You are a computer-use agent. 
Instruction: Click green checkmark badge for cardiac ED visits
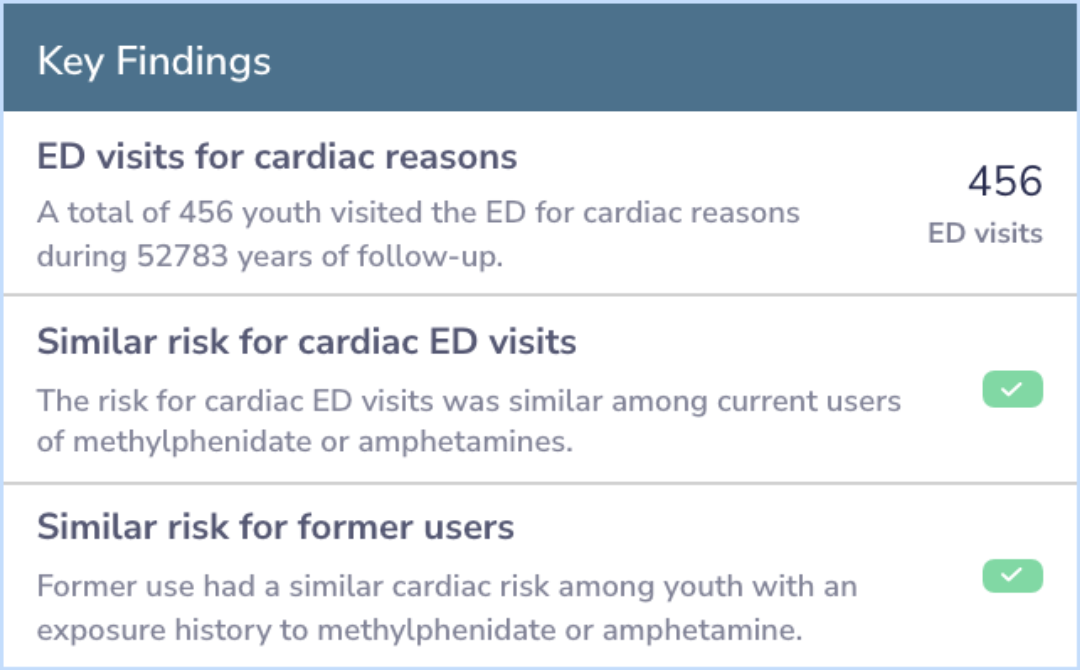(x=1012, y=389)
